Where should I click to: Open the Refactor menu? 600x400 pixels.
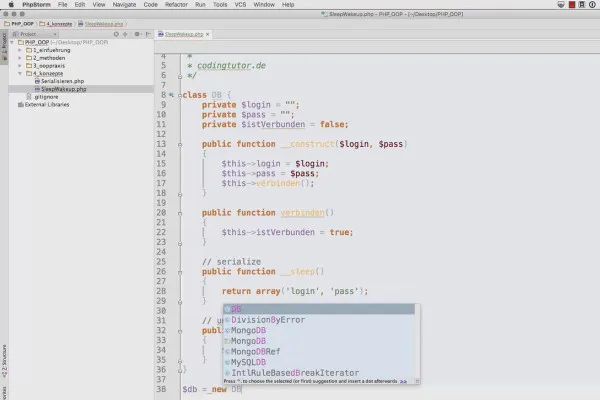(x=176, y=5)
